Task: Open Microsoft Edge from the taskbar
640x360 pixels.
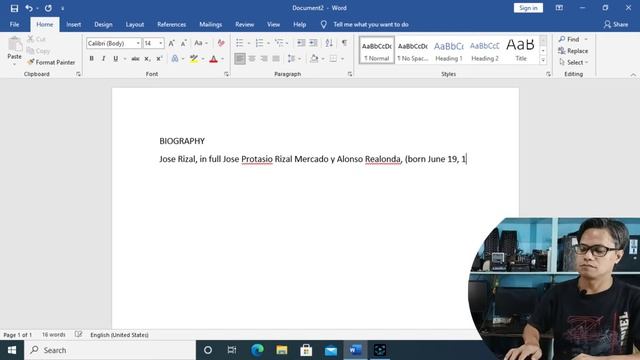Action: (257, 350)
